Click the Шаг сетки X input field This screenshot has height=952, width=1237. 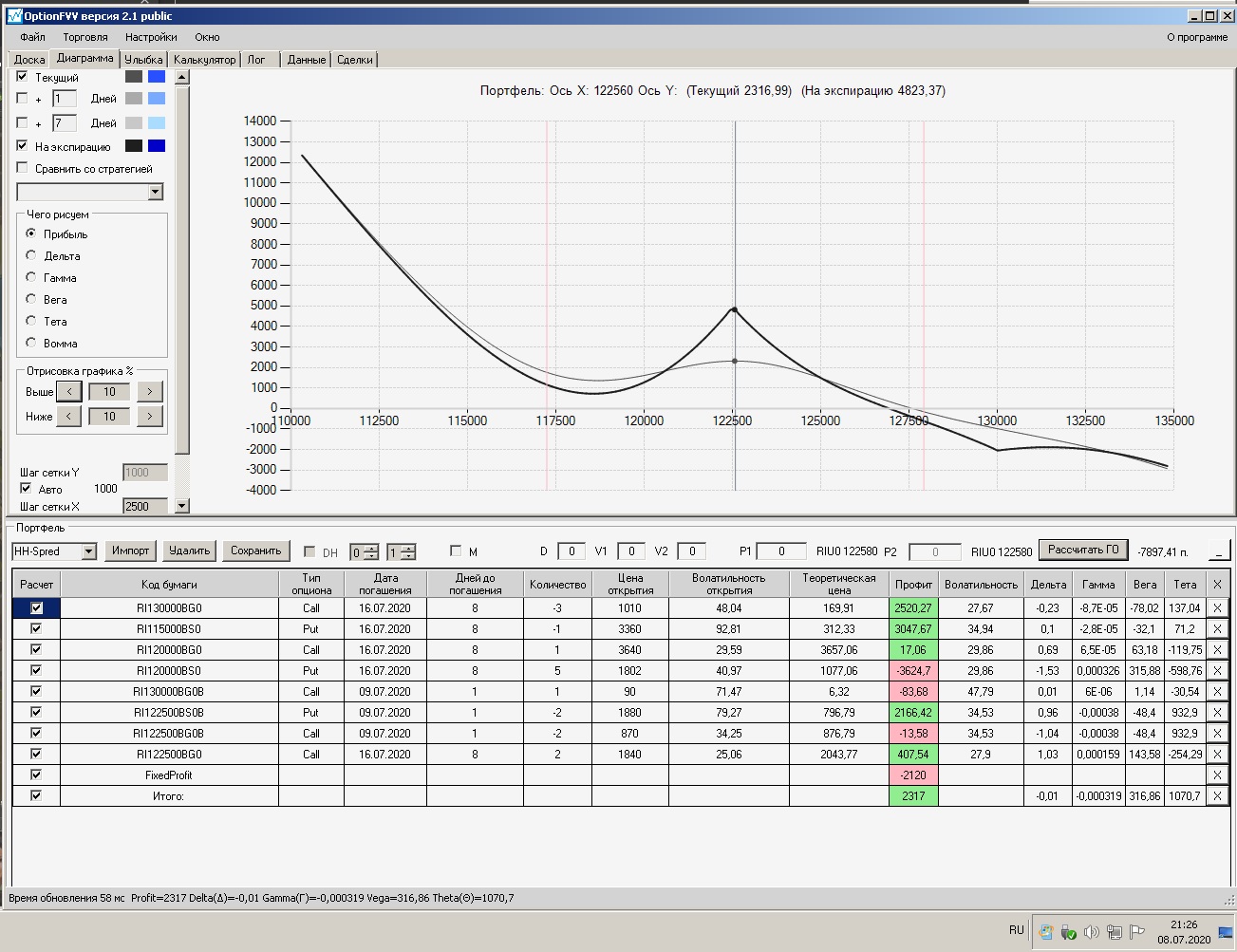144,507
